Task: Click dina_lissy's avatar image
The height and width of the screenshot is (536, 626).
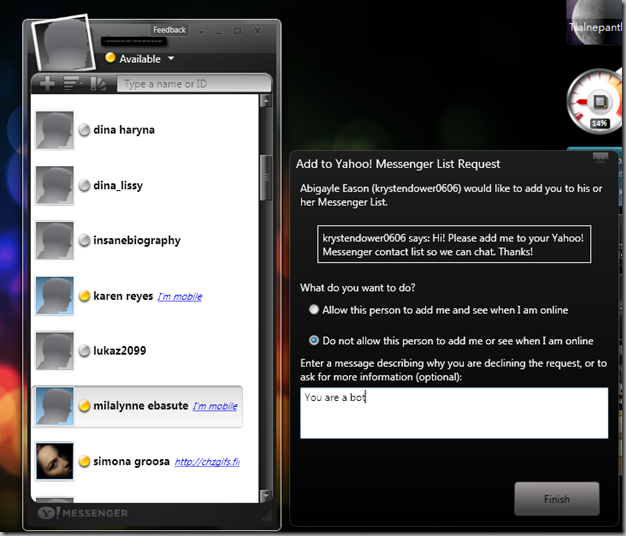Action: coord(55,186)
